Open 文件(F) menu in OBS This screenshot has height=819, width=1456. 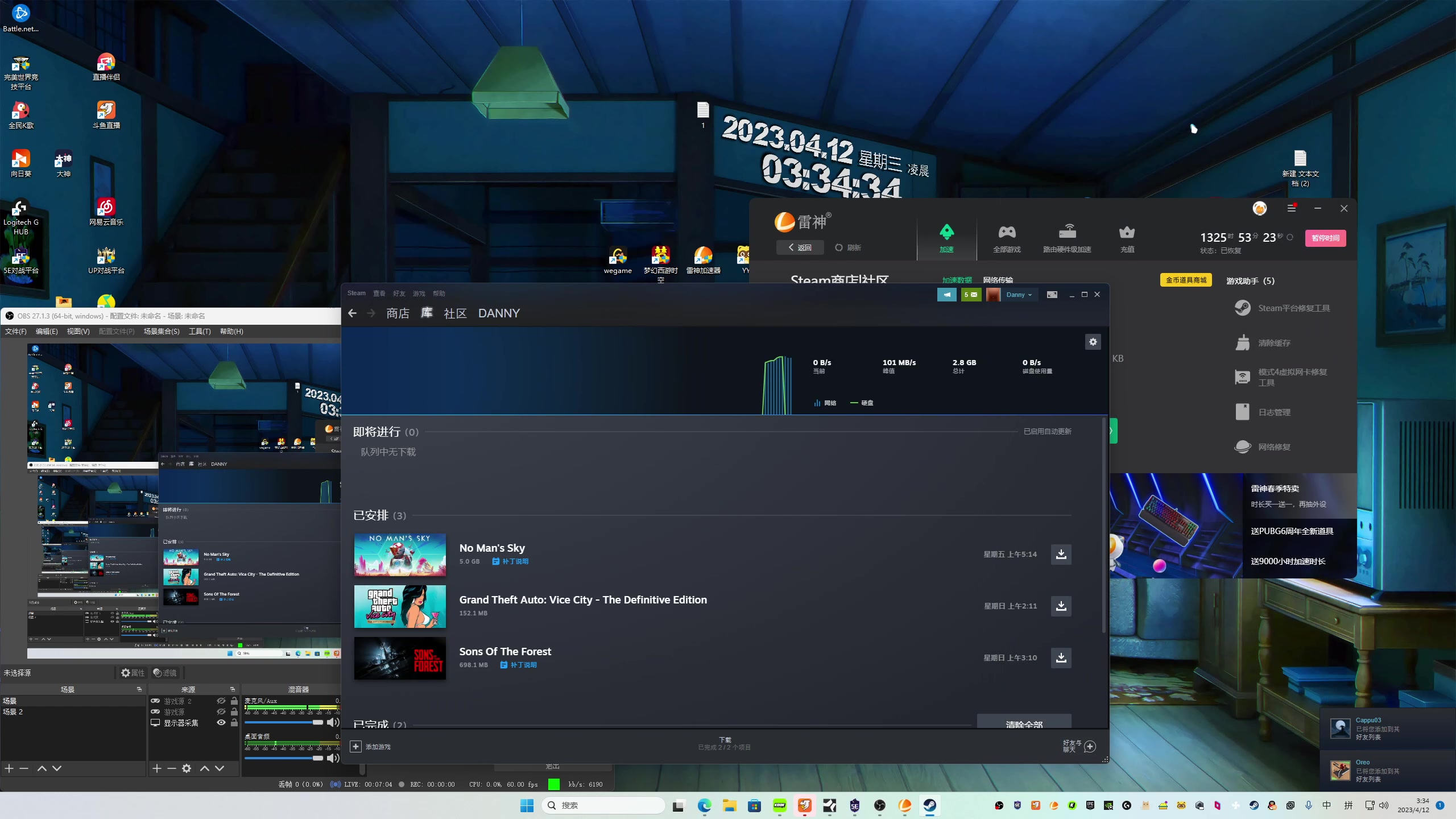tap(16, 332)
